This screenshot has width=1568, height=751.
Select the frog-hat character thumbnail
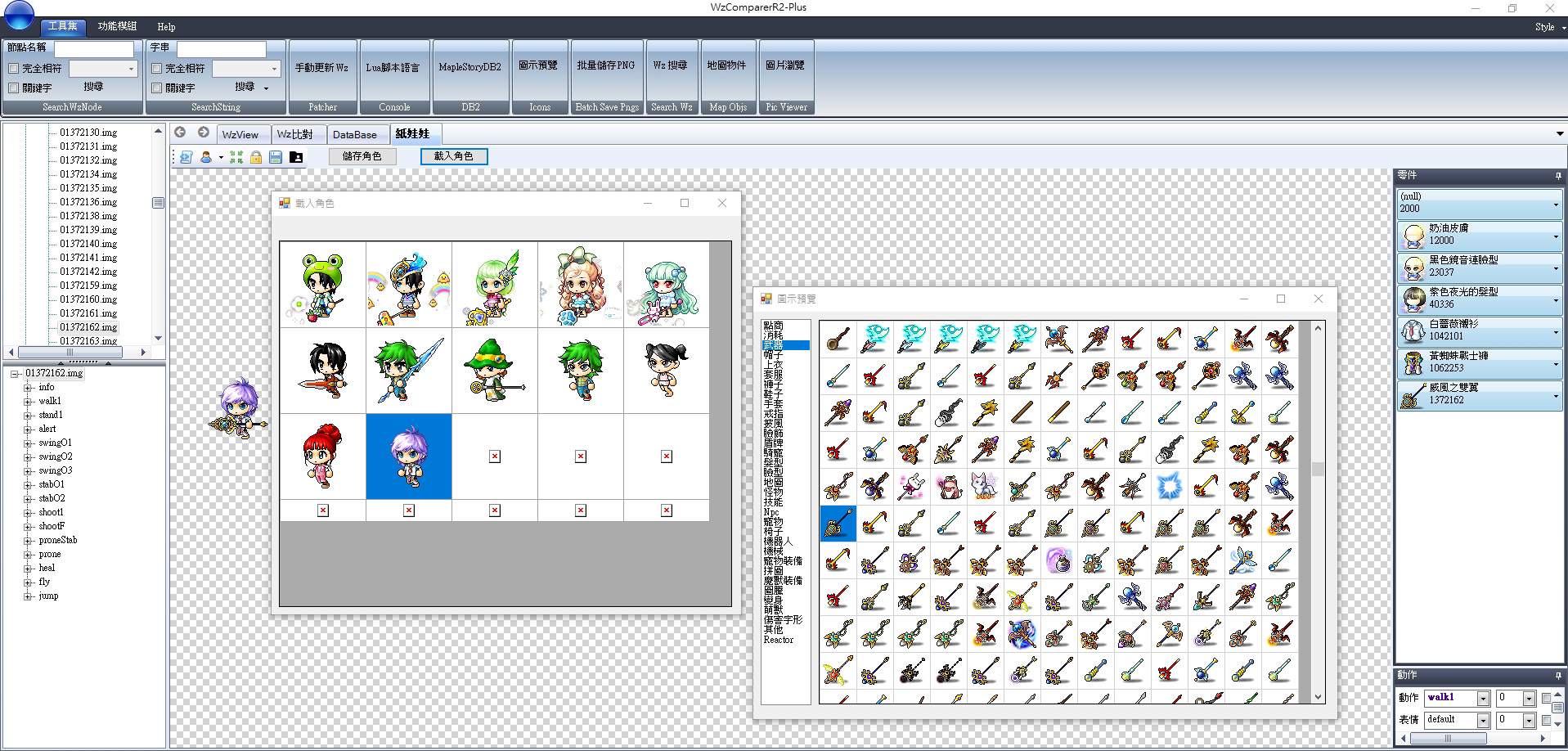tap(323, 285)
